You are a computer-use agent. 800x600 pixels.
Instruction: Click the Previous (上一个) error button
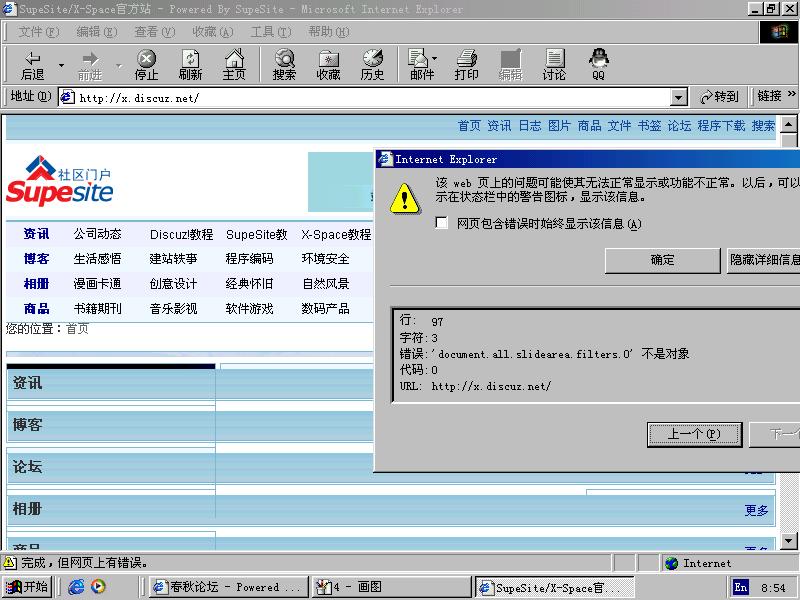tap(694, 435)
